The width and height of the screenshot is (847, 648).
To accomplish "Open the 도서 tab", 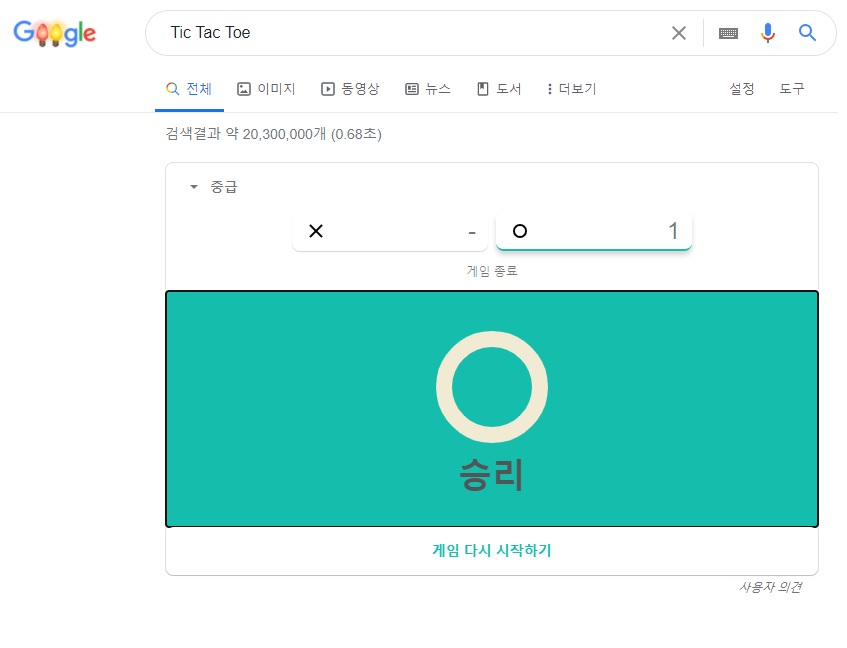I will pyautogui.click(x=499, y=89).
